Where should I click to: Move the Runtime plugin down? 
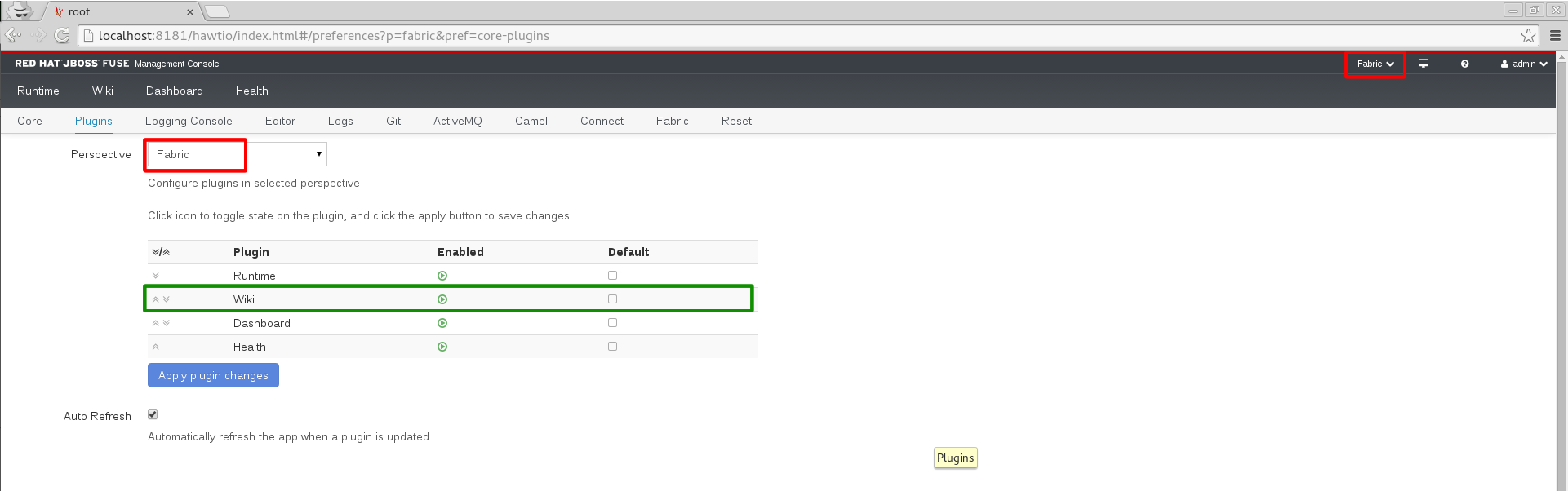(x=156, y=276)
